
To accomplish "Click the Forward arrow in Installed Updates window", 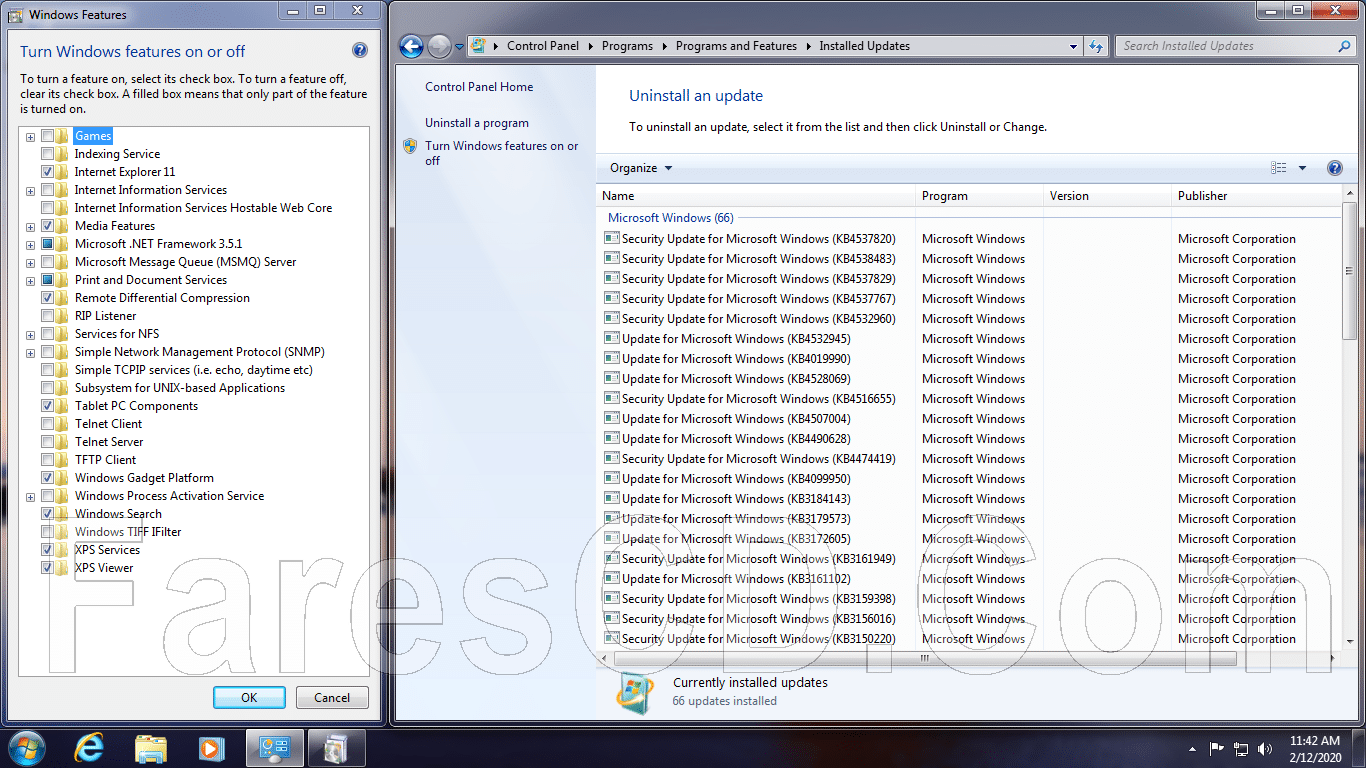I will click(x=439, y=46).
